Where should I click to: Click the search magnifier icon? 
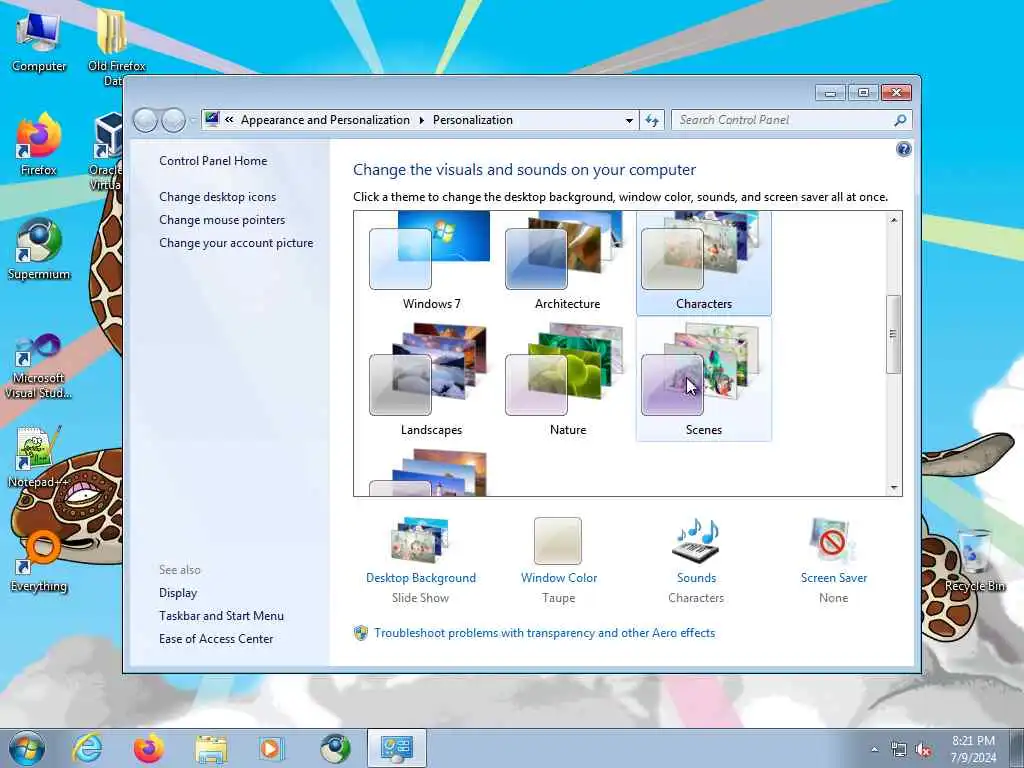click(x=900, y=120)
